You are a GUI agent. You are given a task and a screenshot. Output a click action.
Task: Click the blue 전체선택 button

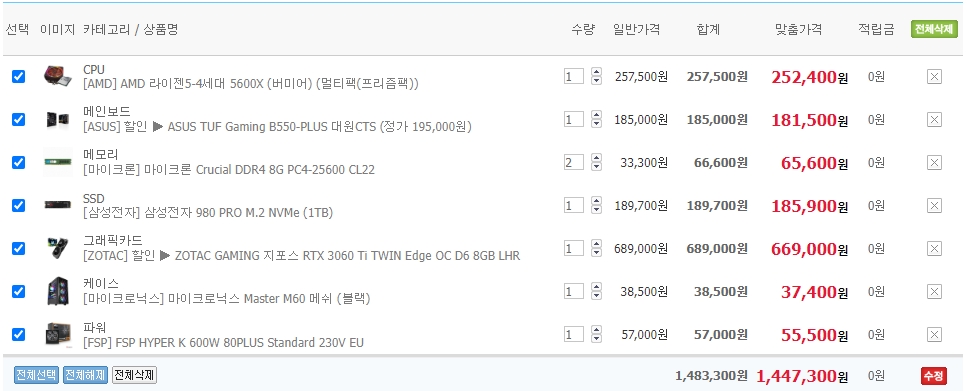coord(36,375)
